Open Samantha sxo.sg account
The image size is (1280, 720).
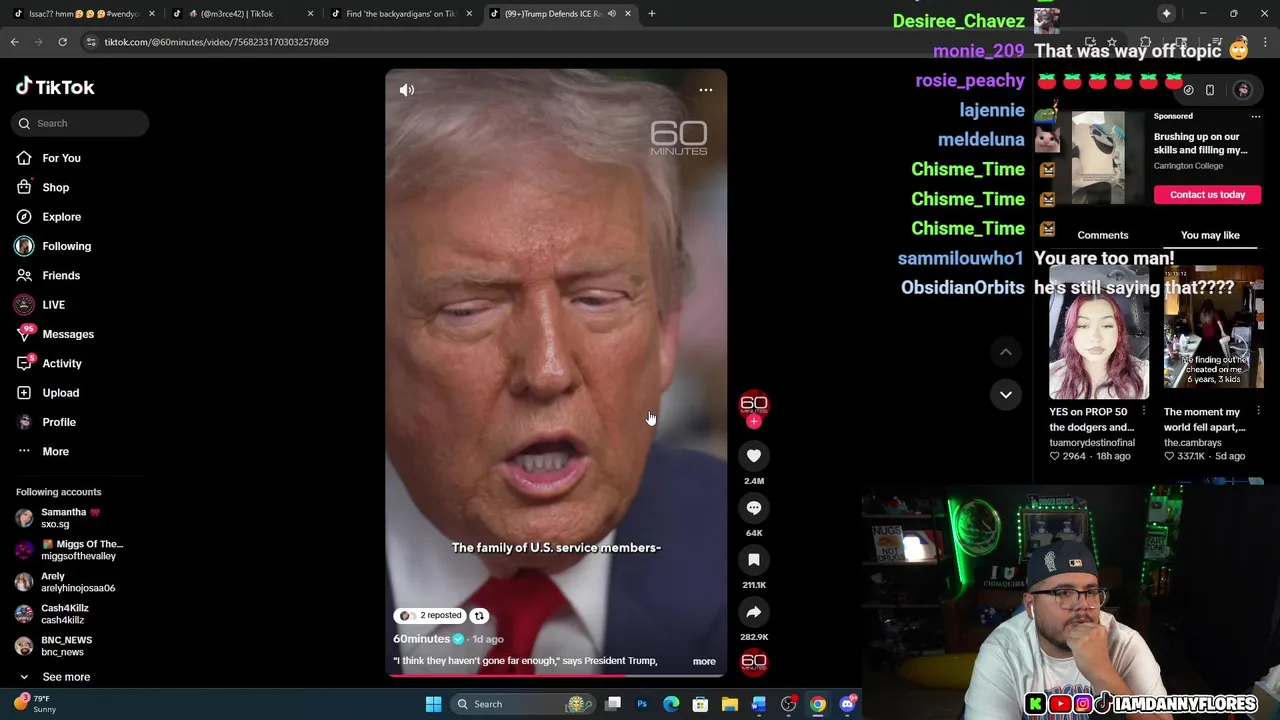click(x=70, y=518)
